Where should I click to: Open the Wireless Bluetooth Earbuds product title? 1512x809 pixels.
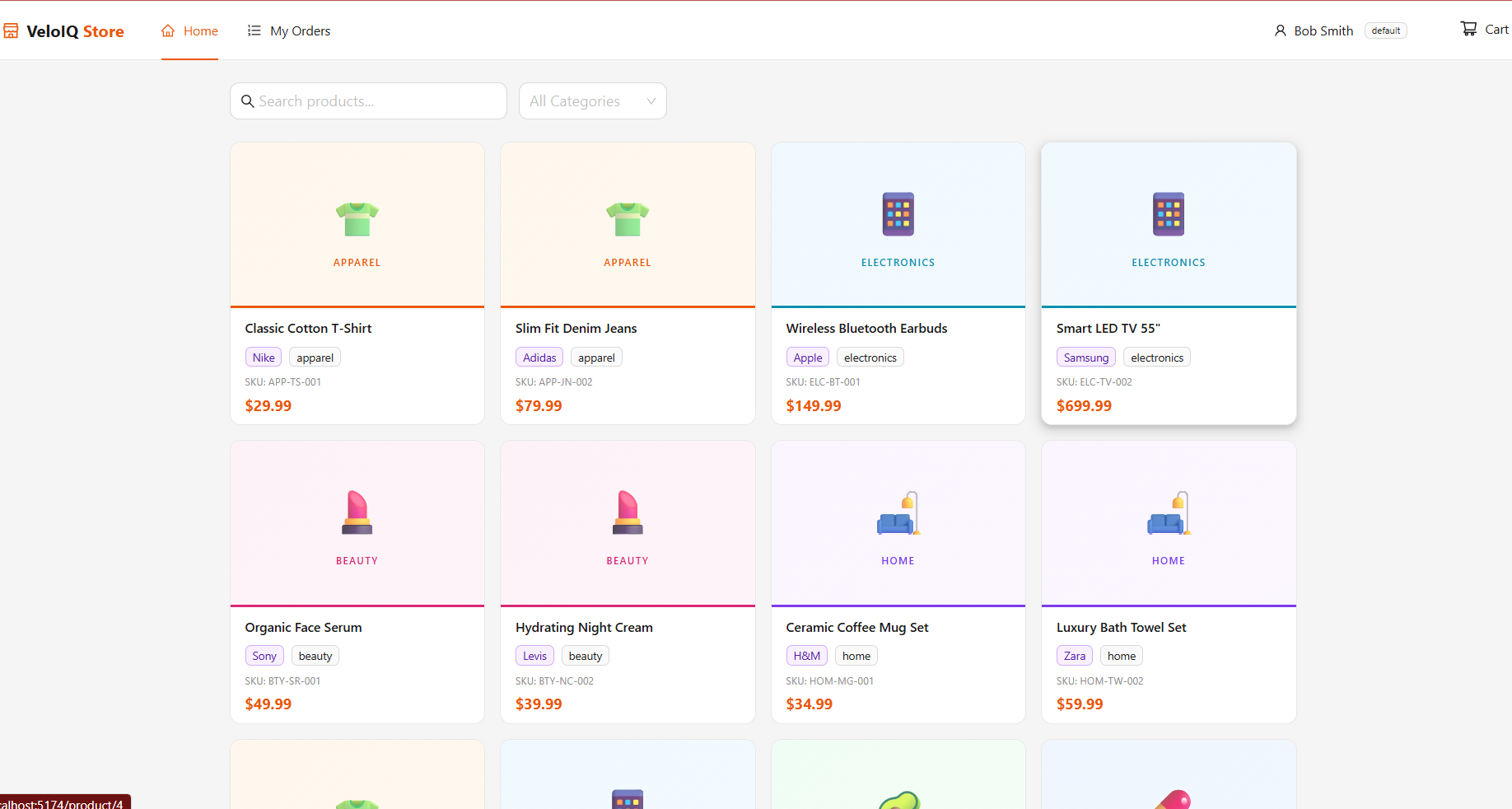pos(866,328)
